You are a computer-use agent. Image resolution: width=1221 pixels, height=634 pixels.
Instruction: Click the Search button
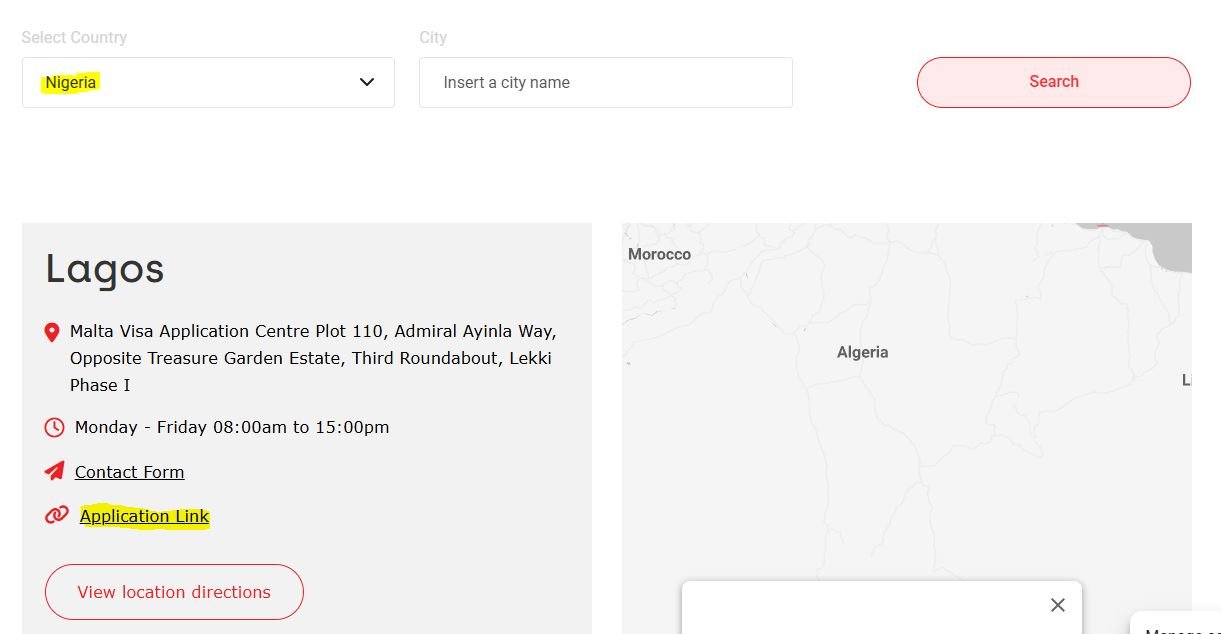[1053, 81]
